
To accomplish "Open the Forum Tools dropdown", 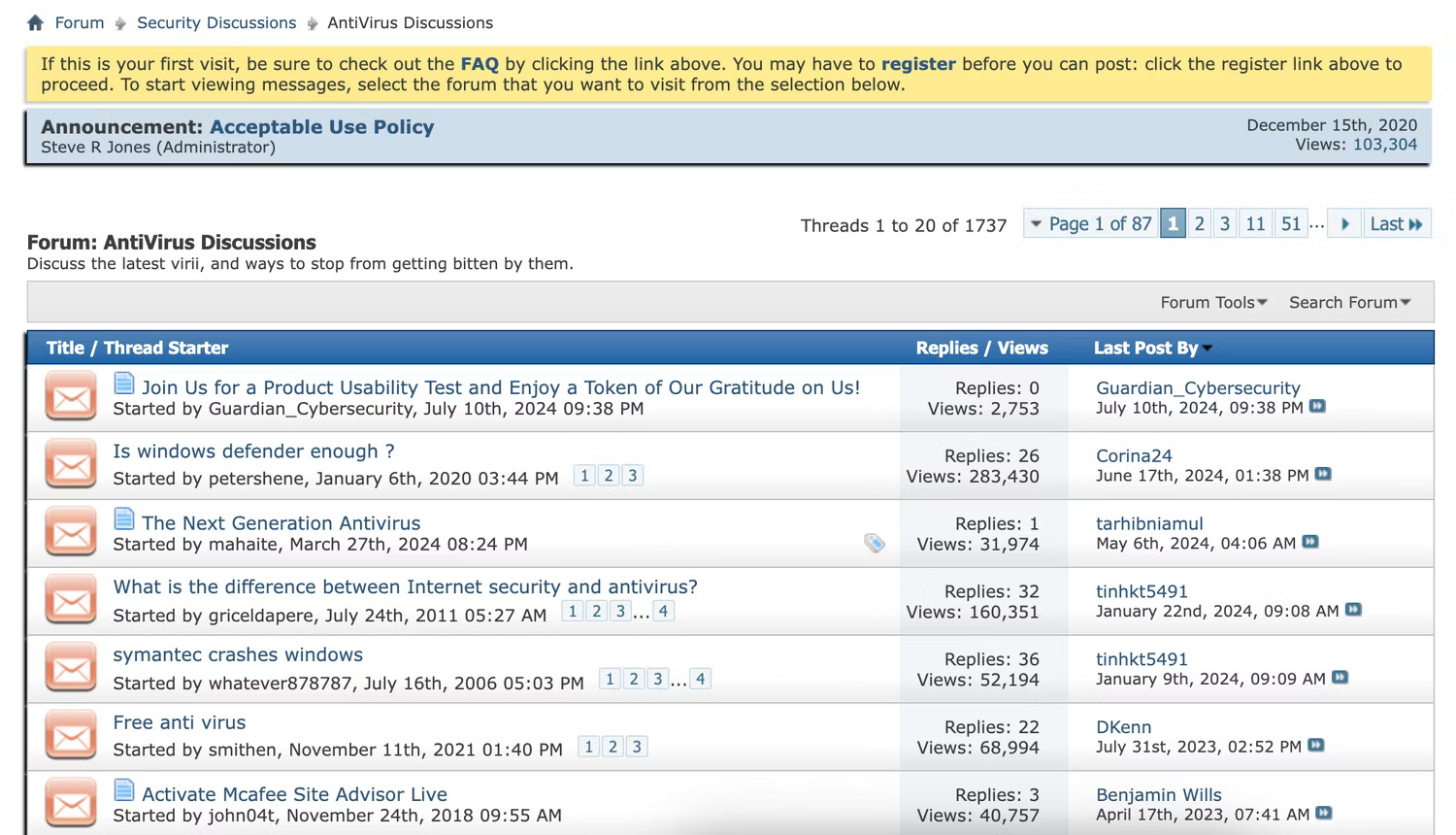I will (1213, 302).
